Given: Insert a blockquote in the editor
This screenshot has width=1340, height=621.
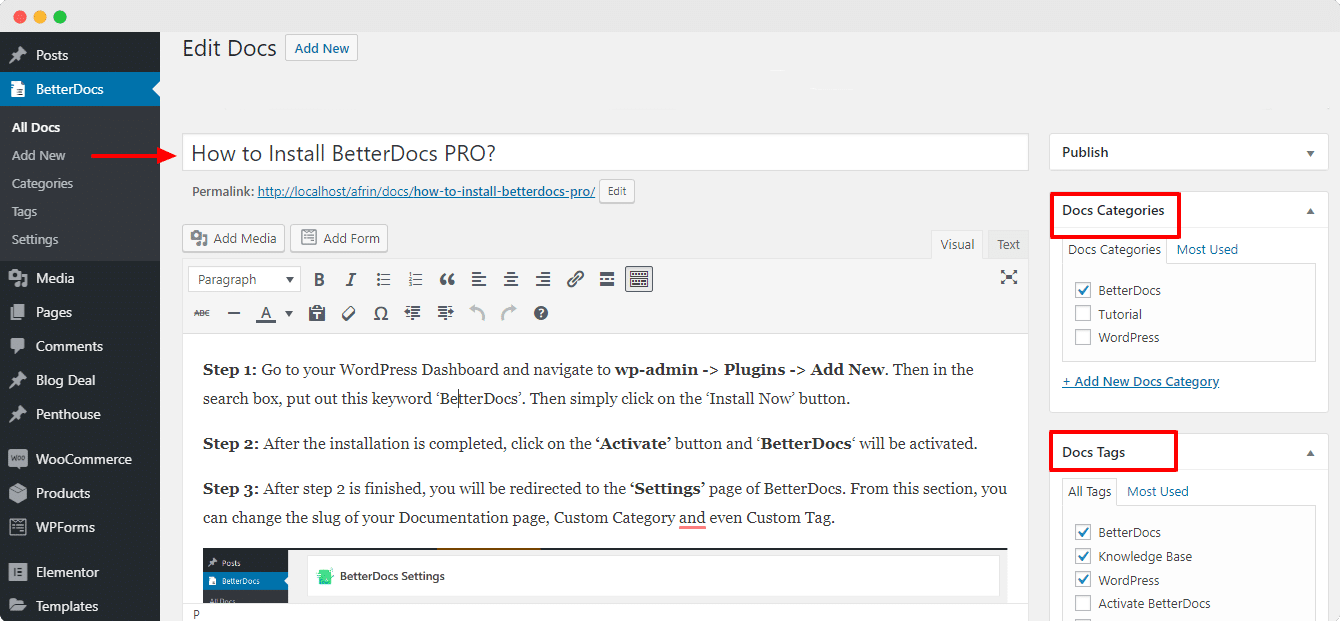Looking at the screenshot, I should pos(447,279).
